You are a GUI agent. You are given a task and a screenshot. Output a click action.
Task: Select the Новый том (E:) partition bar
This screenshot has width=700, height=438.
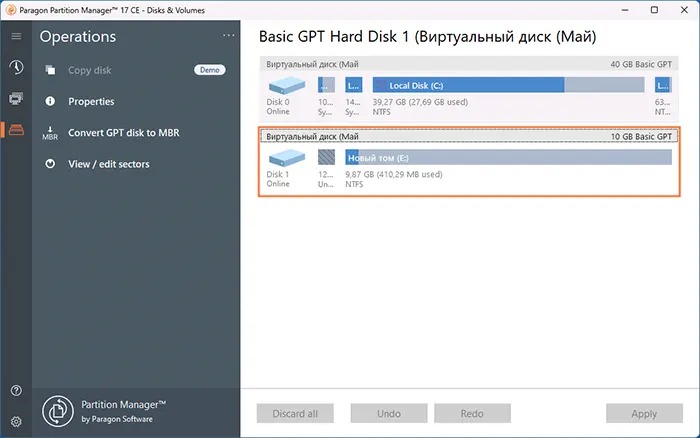pos(508,157)
